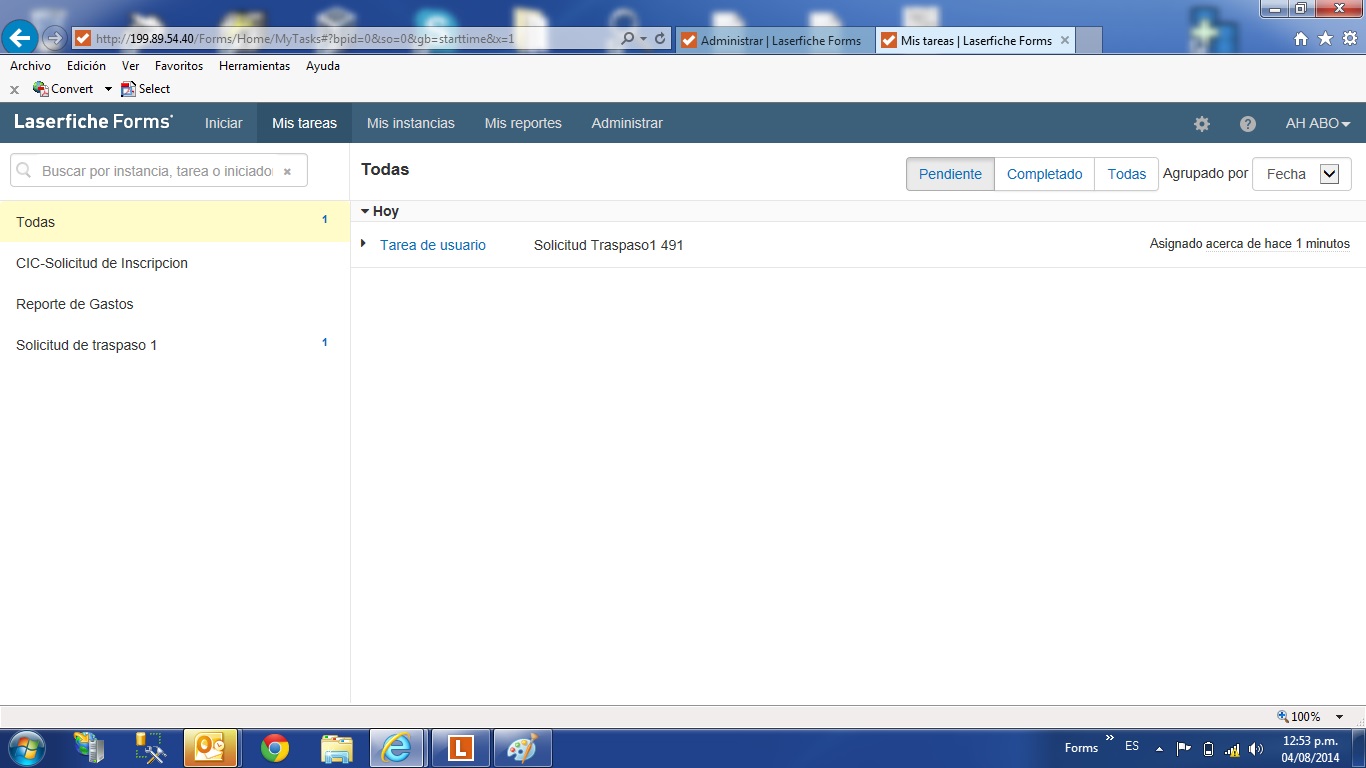Click the browser forward arrow button
The height and width of the screenshot is (768, 1366).
coord(54,39)
